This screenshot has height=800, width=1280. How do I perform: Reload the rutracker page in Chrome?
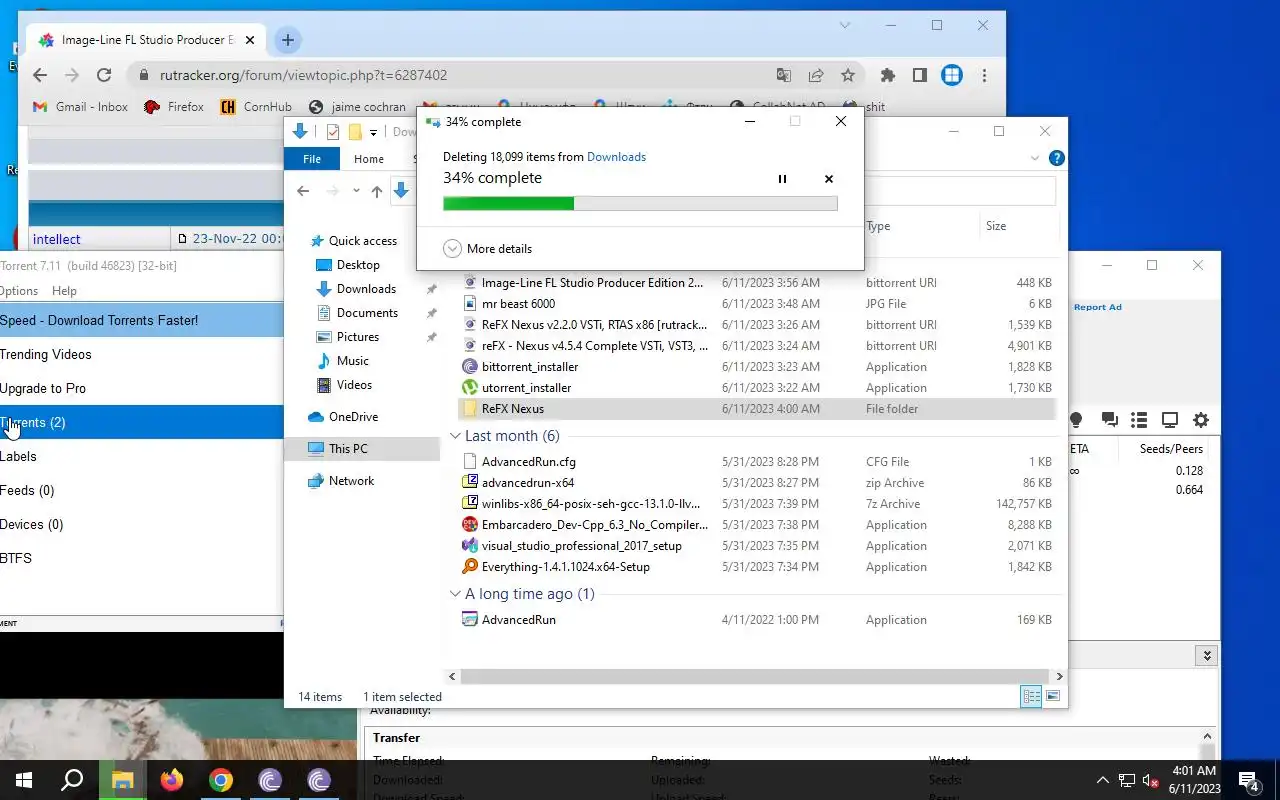point(103,75)
